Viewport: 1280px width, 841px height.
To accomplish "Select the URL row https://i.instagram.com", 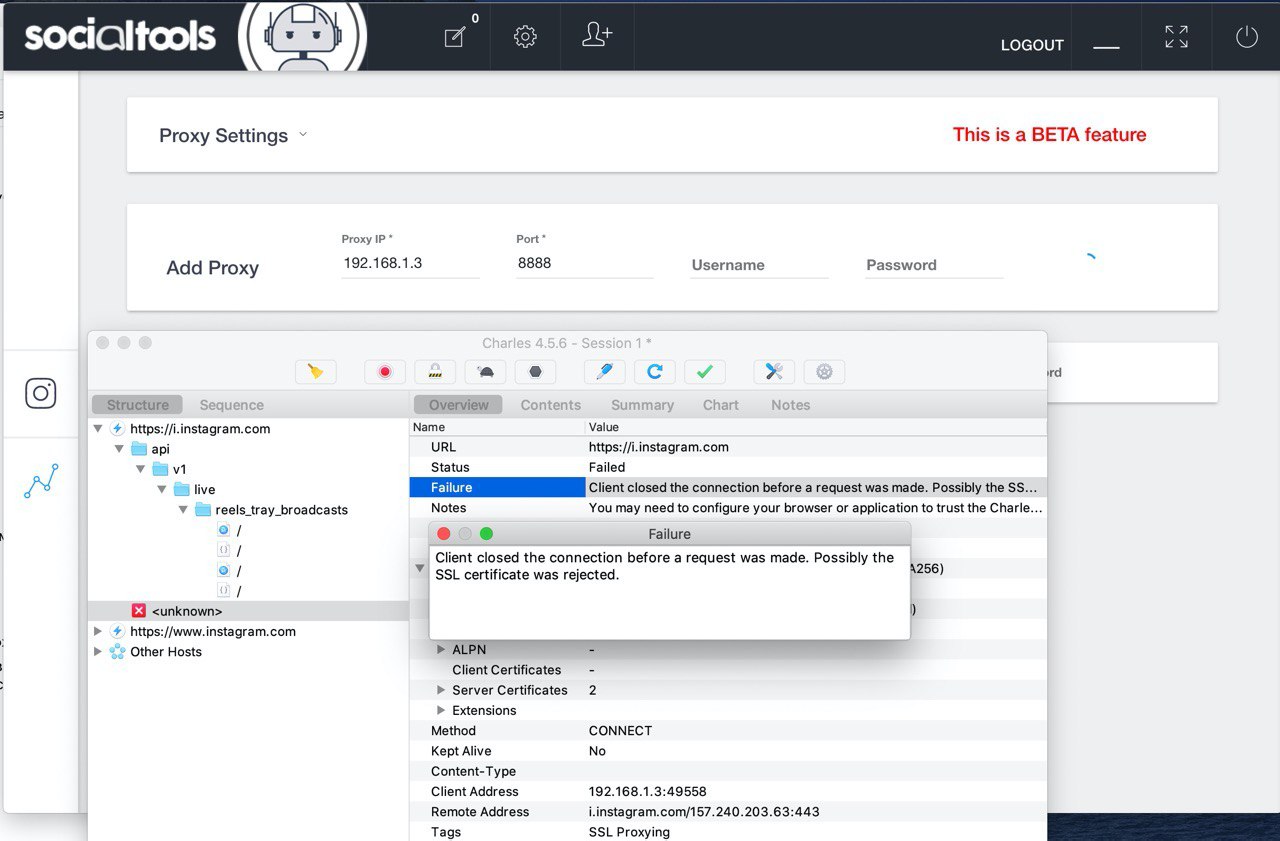I will click(x=728, y=447).
